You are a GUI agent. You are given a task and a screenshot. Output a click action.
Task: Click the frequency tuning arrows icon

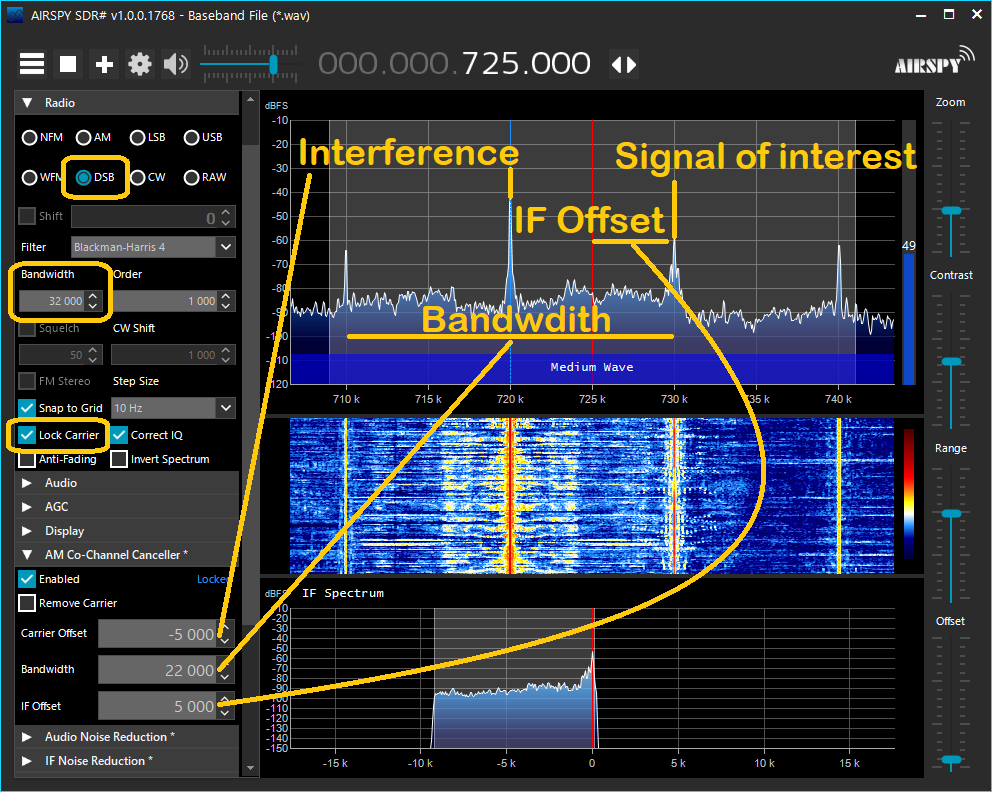[624, 64]
